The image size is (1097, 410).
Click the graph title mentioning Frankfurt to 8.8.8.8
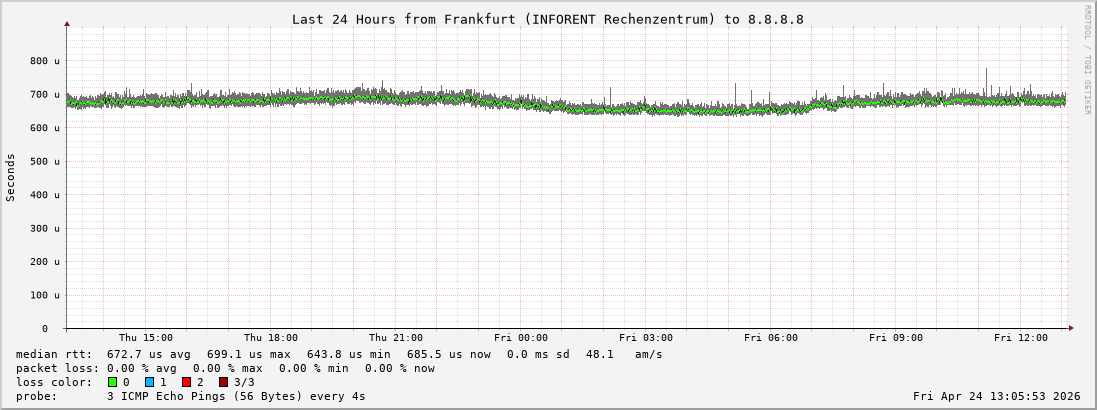[x=547, y=19]
